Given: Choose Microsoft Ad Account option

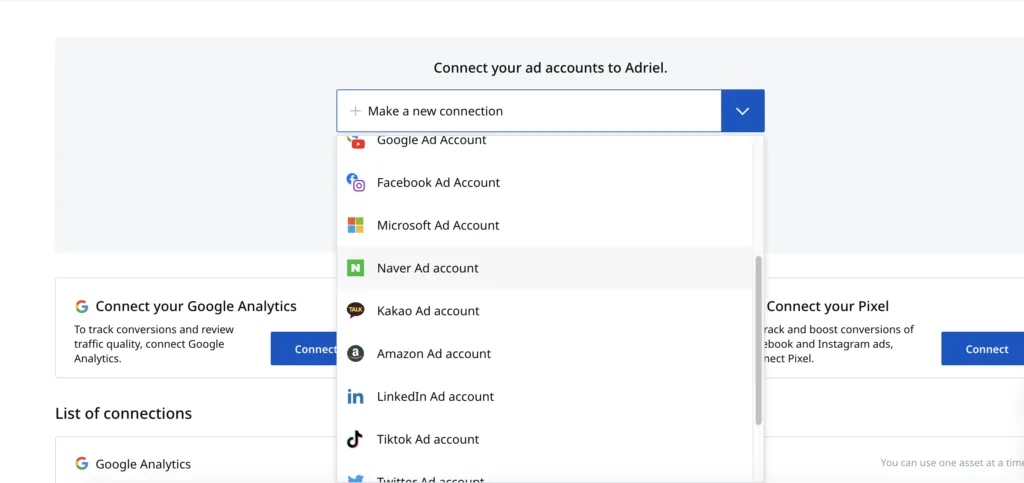Looking at the screenshot, I should coord(545,225).
